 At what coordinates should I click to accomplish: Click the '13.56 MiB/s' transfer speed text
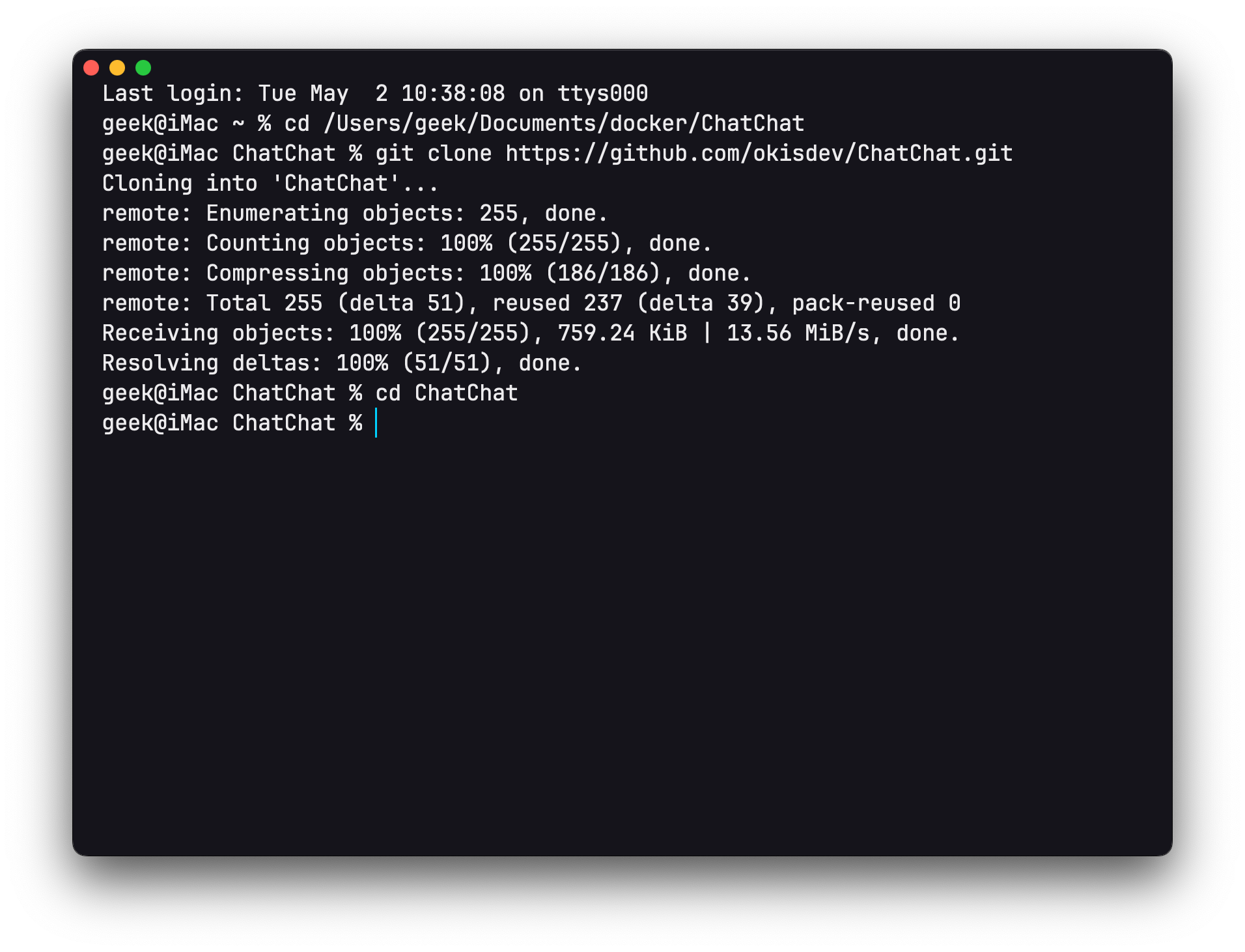[x=798, y=333]
